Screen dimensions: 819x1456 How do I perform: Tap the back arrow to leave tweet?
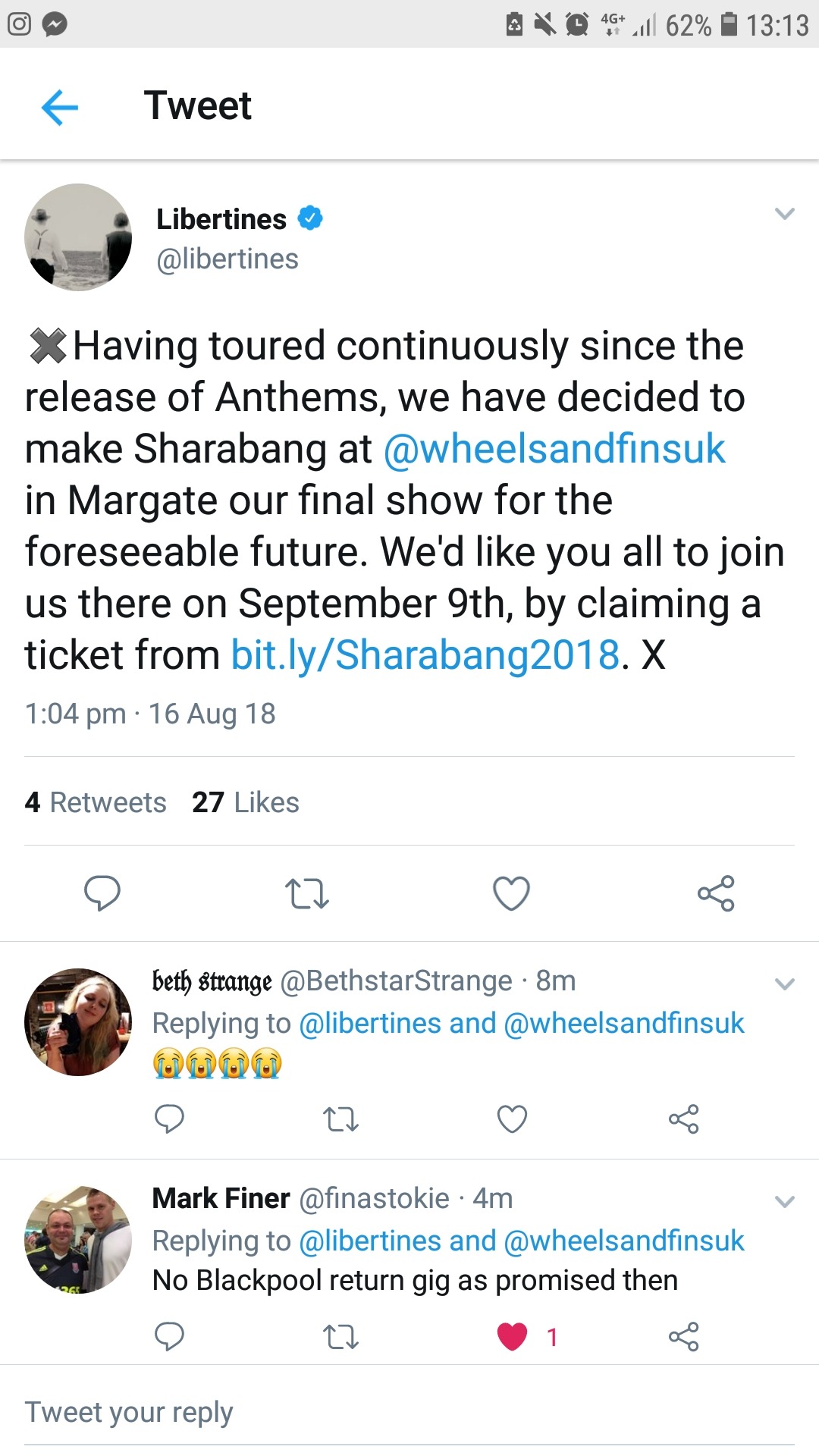coord(60,106)
